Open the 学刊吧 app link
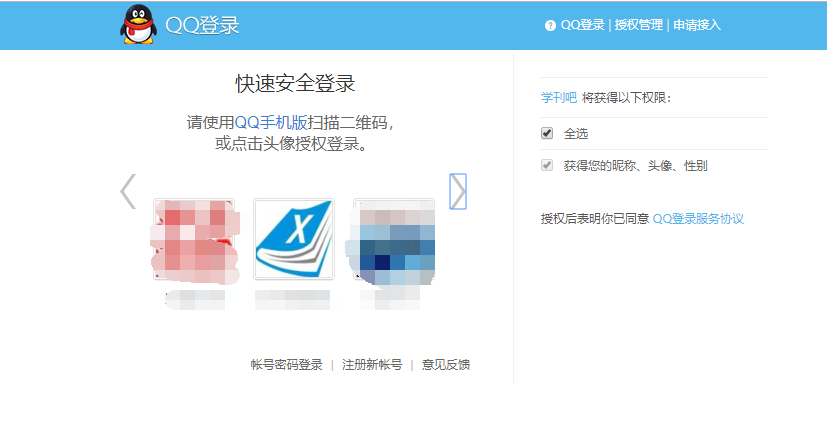The image size is (827, 437). (559, 98)
